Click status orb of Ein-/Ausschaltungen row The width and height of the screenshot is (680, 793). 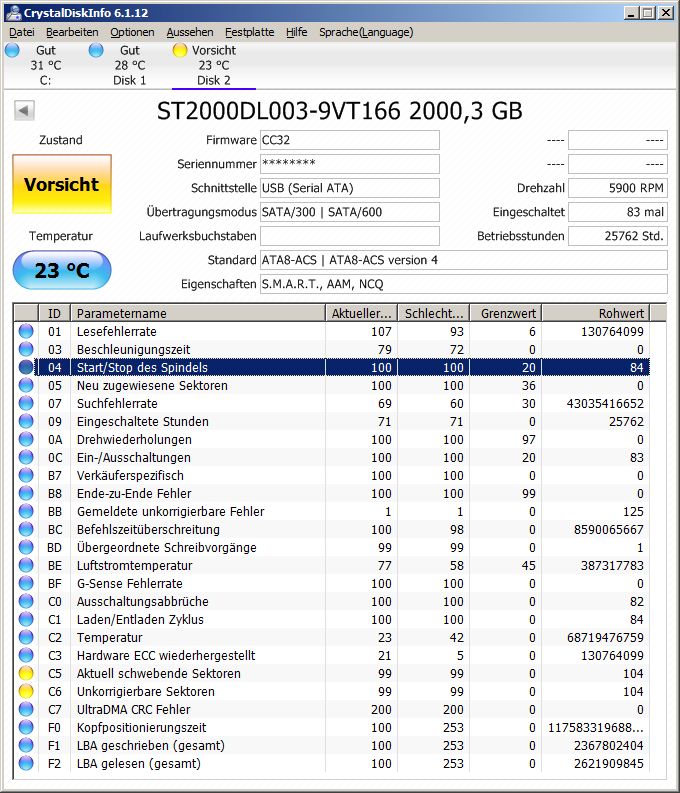coord(26,457)
